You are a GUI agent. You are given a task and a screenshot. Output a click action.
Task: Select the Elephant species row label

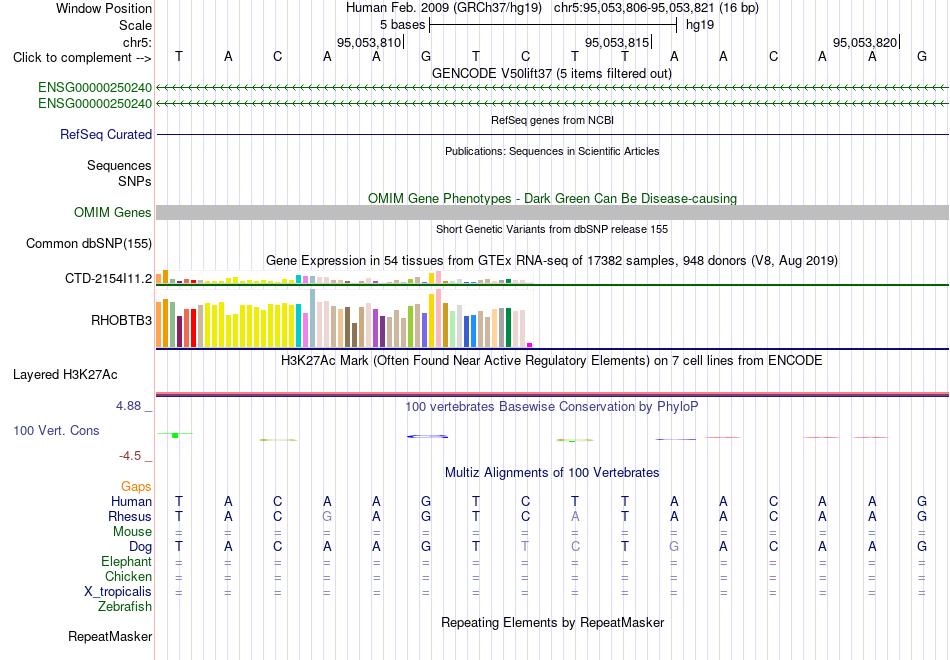126,561
